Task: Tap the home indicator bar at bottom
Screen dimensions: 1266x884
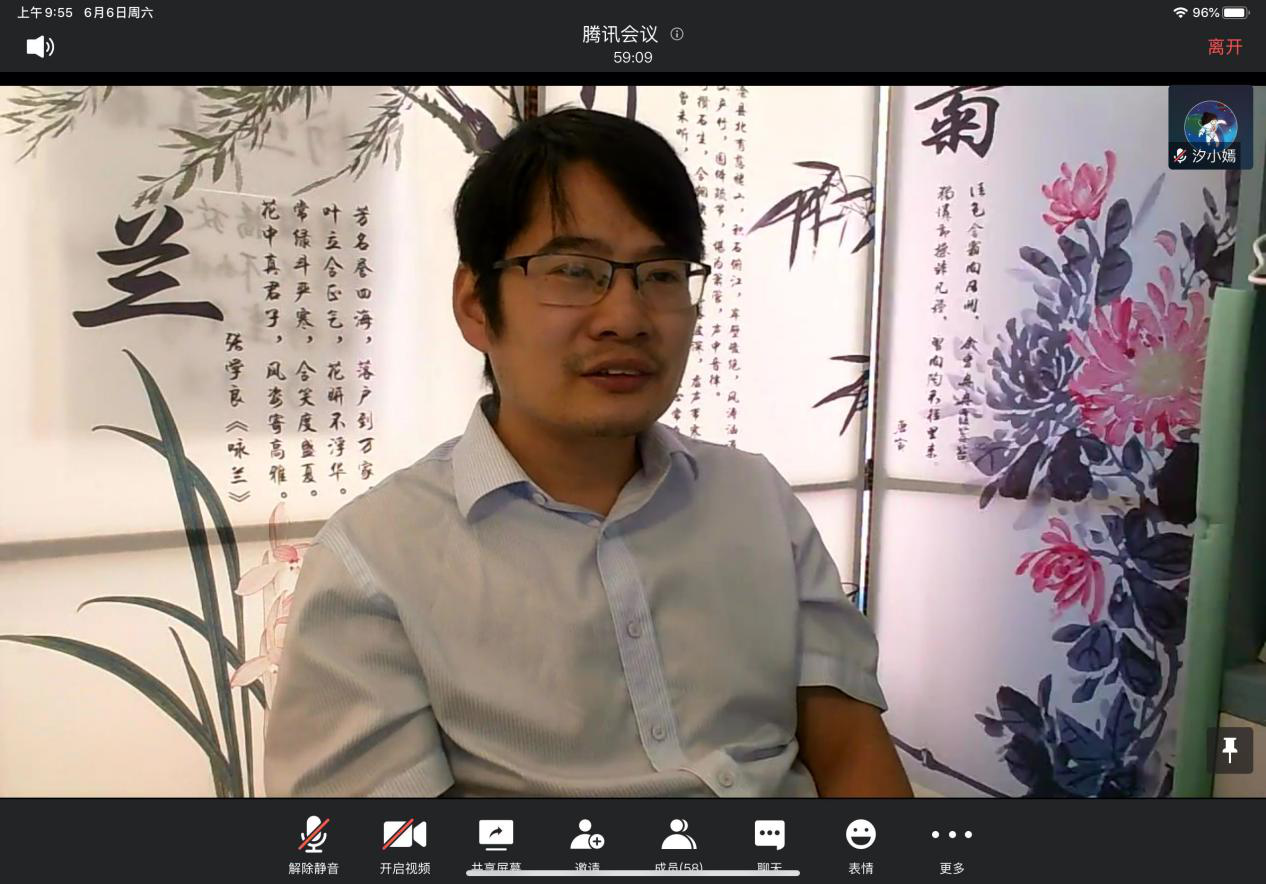Action: [x=632, y=873]
